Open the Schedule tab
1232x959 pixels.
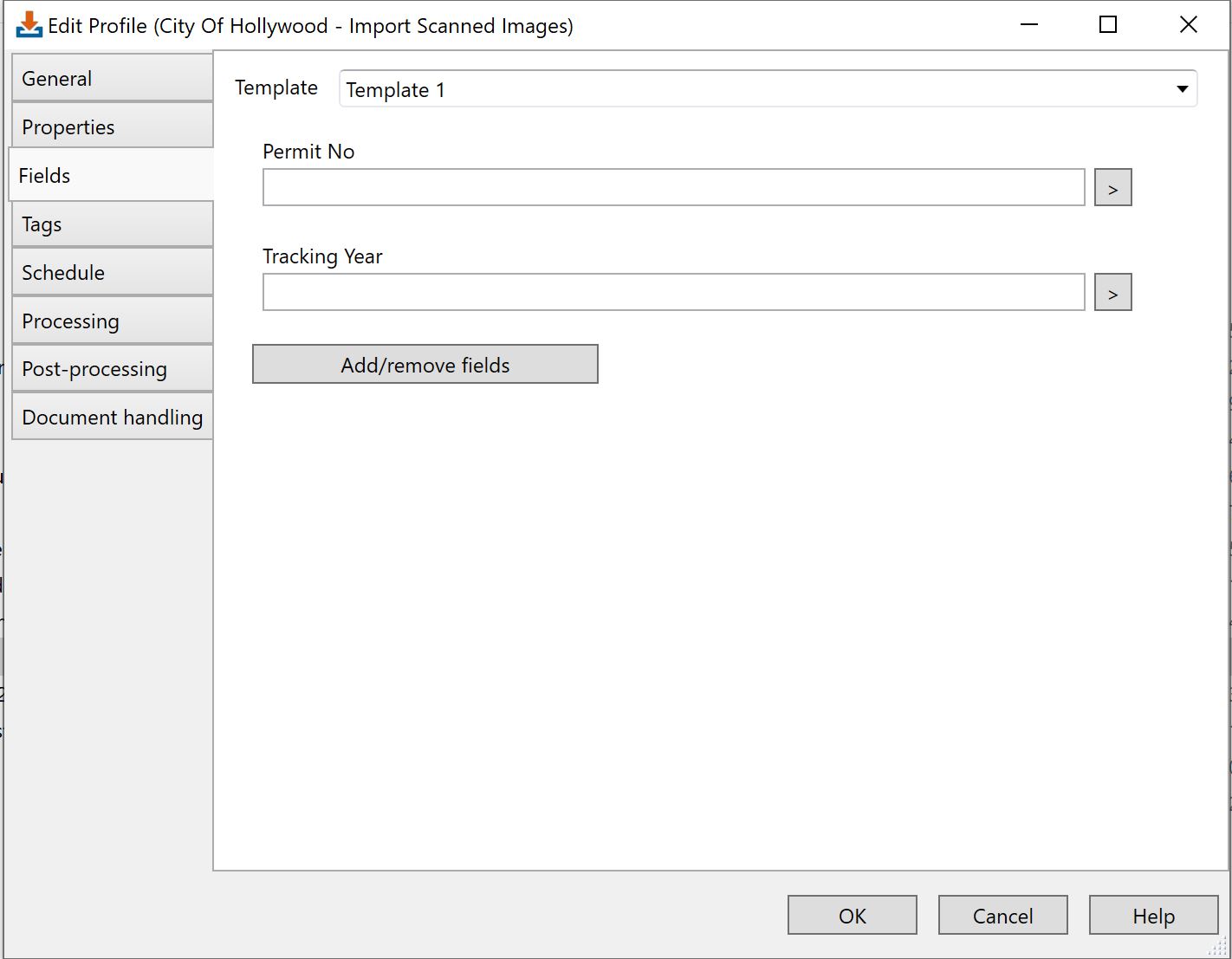112,273
